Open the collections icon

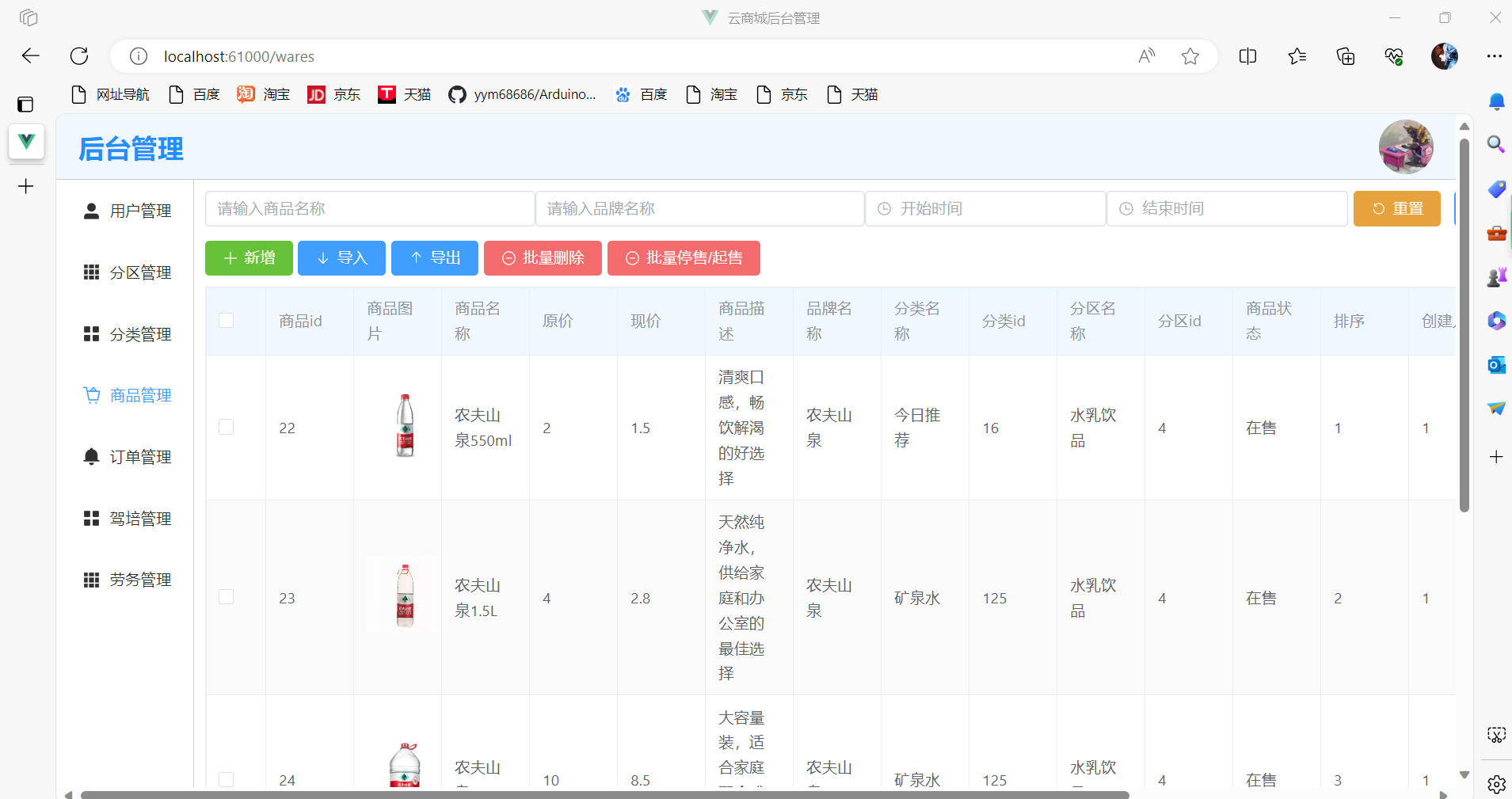(1346, 55)
